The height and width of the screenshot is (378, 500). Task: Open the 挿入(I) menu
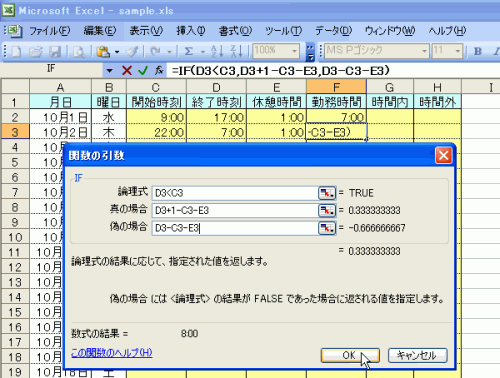pyautogui.click(x=191, y=31)
